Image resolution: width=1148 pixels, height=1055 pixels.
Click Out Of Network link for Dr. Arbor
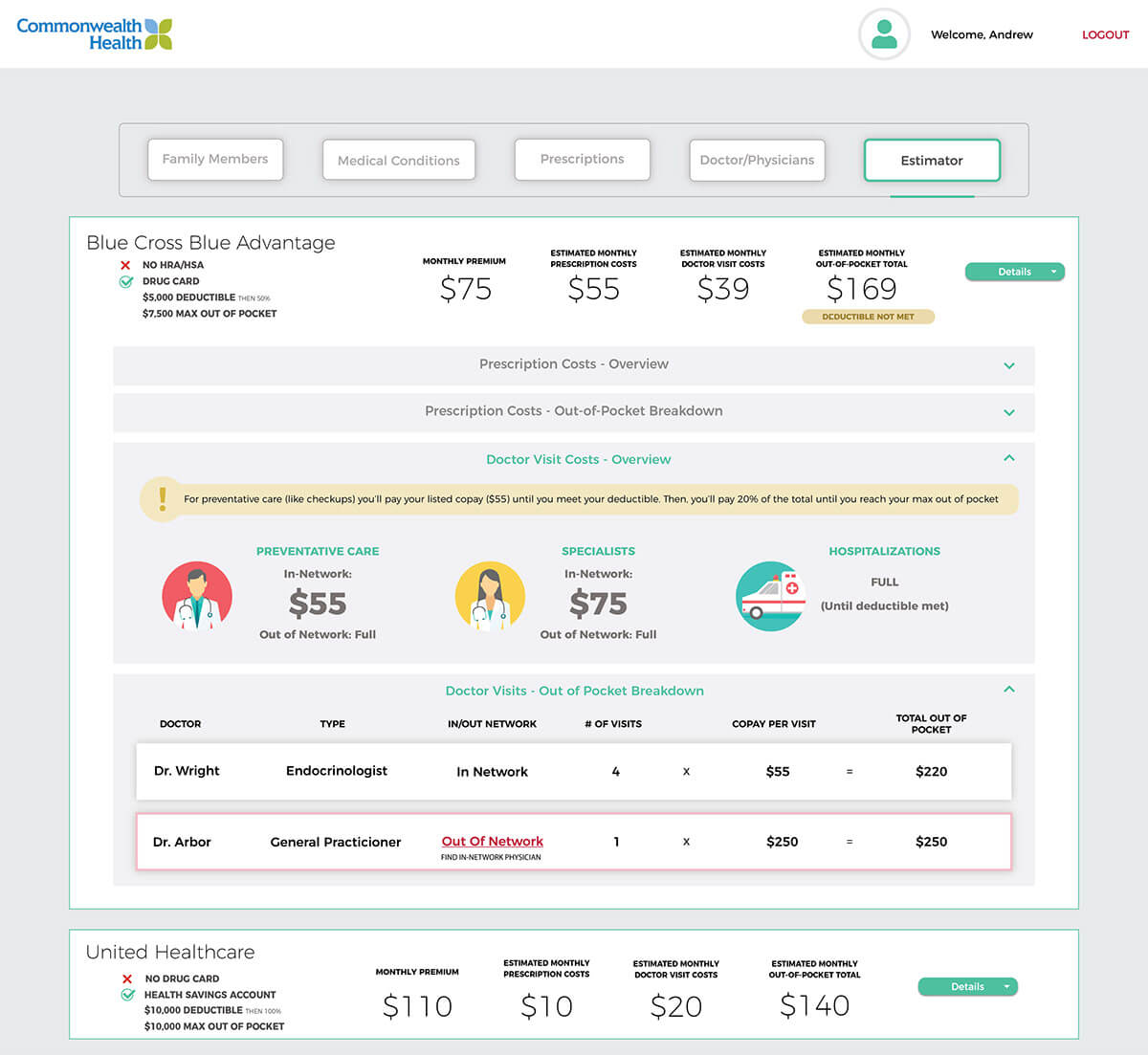[x=492, y=841]
